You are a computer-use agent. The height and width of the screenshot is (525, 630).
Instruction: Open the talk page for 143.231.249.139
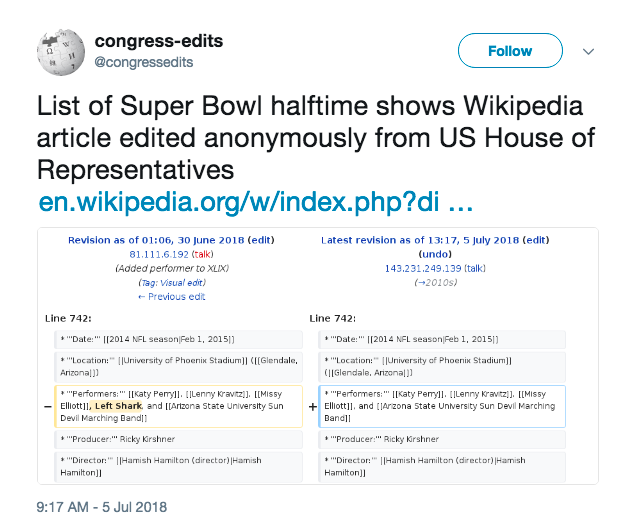coord(475,268)
